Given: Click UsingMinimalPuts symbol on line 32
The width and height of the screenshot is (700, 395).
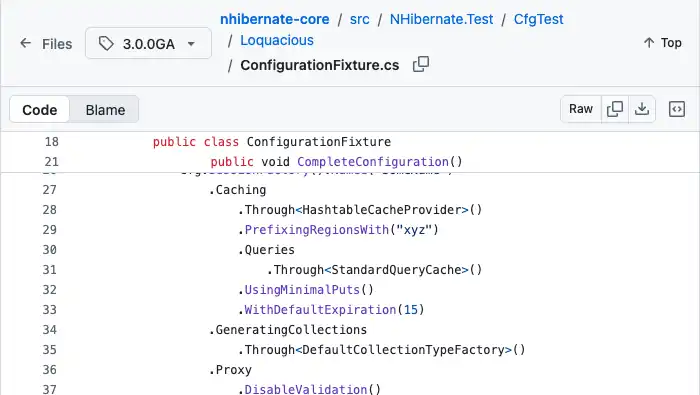Looking at the screenshot, I should [x=302, y=290].
